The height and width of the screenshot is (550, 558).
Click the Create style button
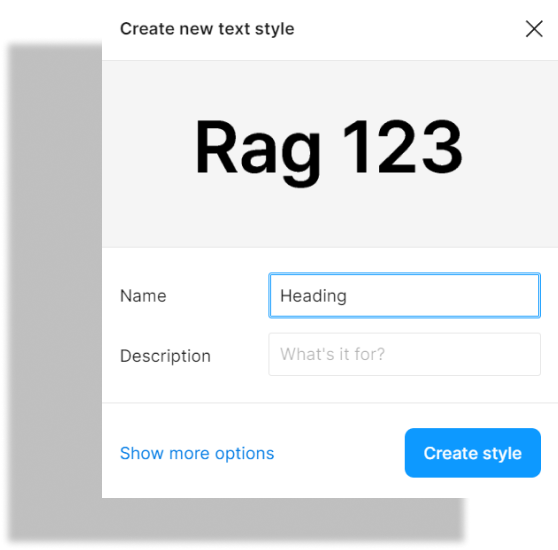coord(473,453)
